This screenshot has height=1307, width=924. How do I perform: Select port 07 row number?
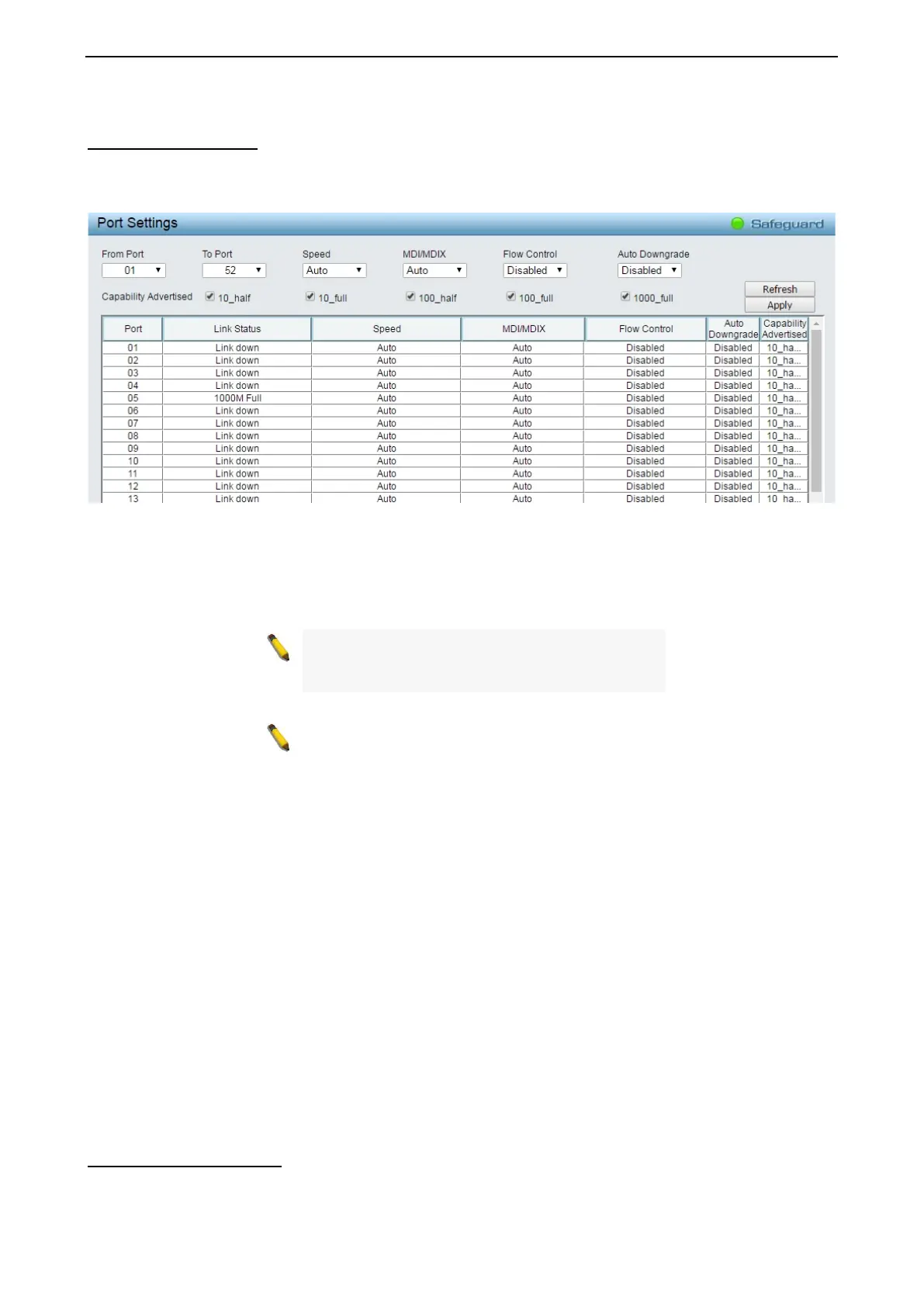(133, 423)
